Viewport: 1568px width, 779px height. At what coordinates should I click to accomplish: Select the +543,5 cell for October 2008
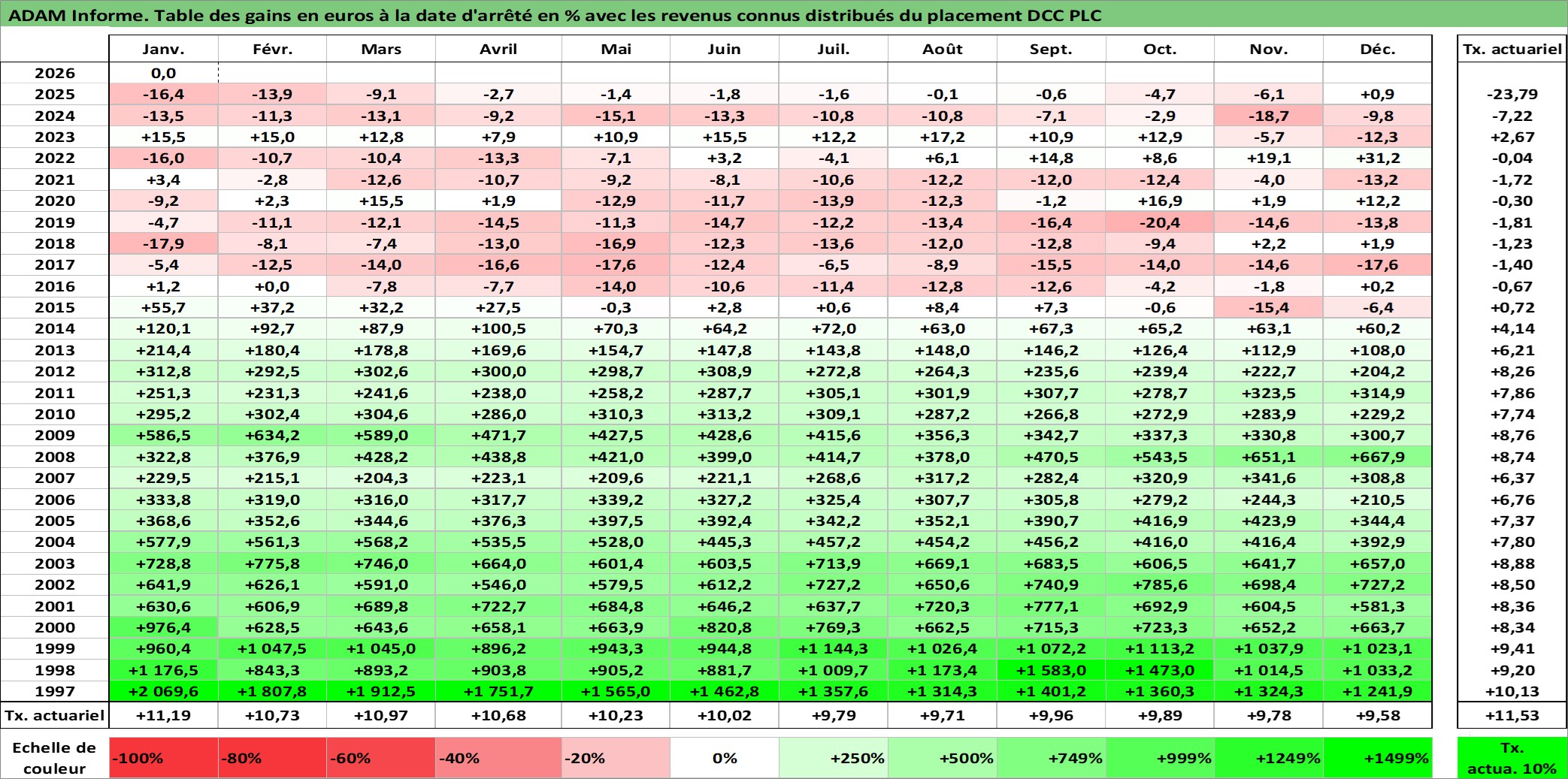[1160, 457]
